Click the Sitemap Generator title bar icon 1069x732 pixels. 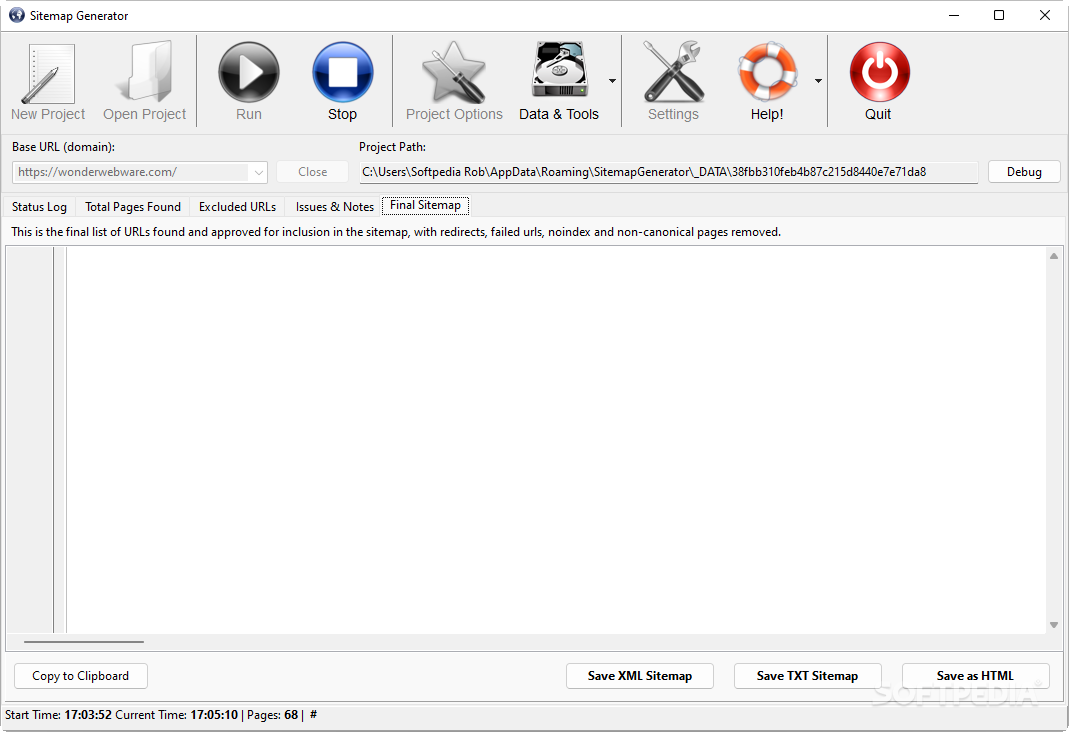16,15
